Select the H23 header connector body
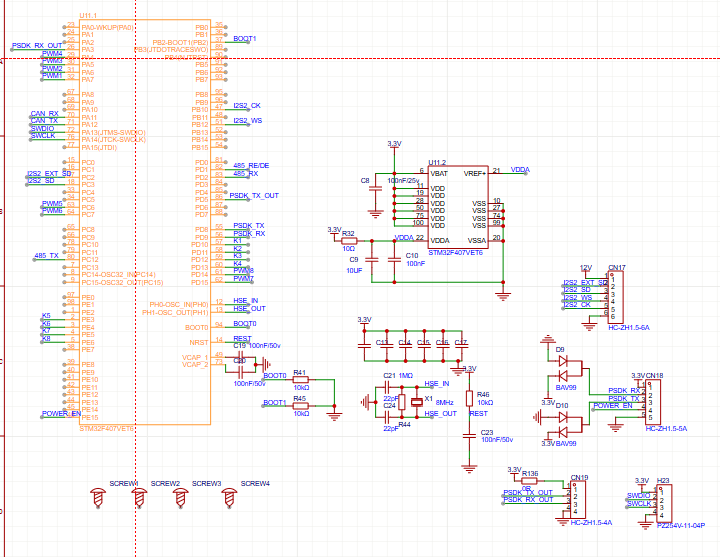Viewport: 720px width, 557px height. pos(664,504)
